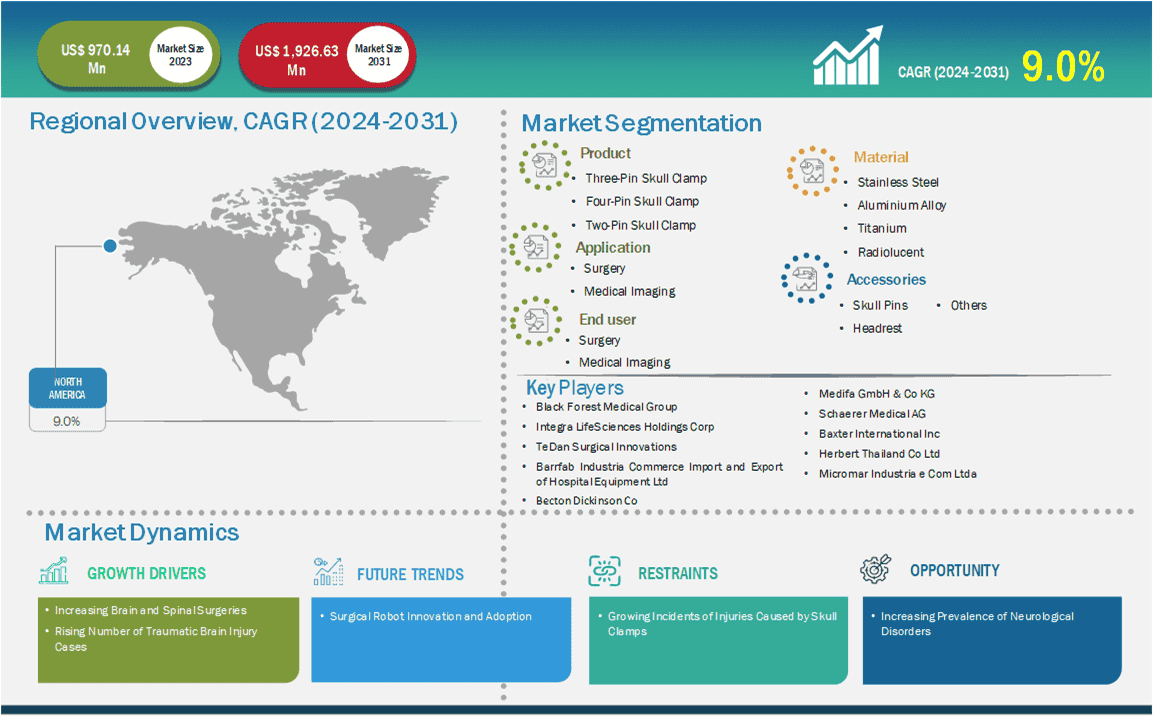This screenshot has width=1154, height=716.
Task: Select Becton Dickinson Co
Action: tap(587, 500)
